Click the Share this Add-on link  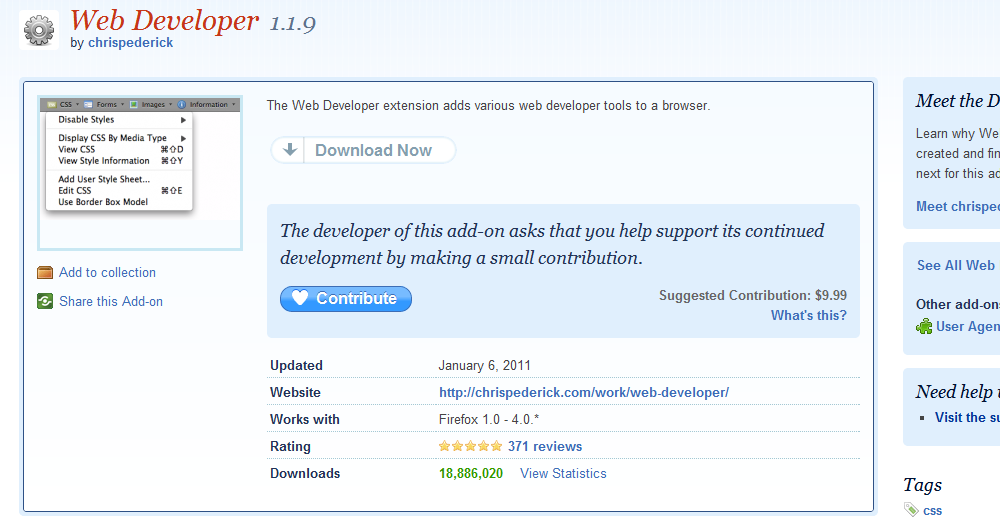click(x=111, y=301)
